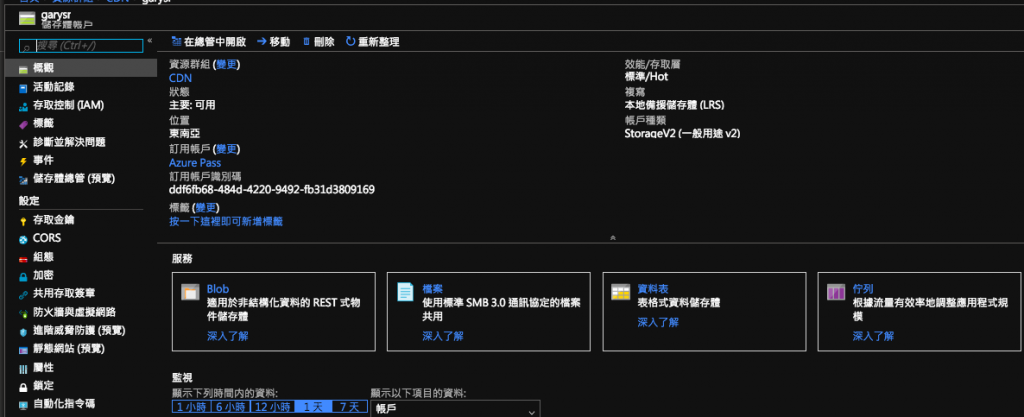Screen dimensions: 1024x417
Task: Click the 存取控制 (IAM) icon
Action: (24, 105)
